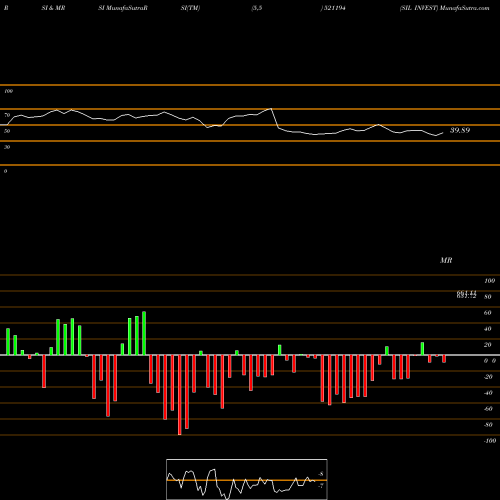Click the MR label above the histogram
Image resolution: width=500 pixels, height=500 pixels.
[x=446, y=260]
